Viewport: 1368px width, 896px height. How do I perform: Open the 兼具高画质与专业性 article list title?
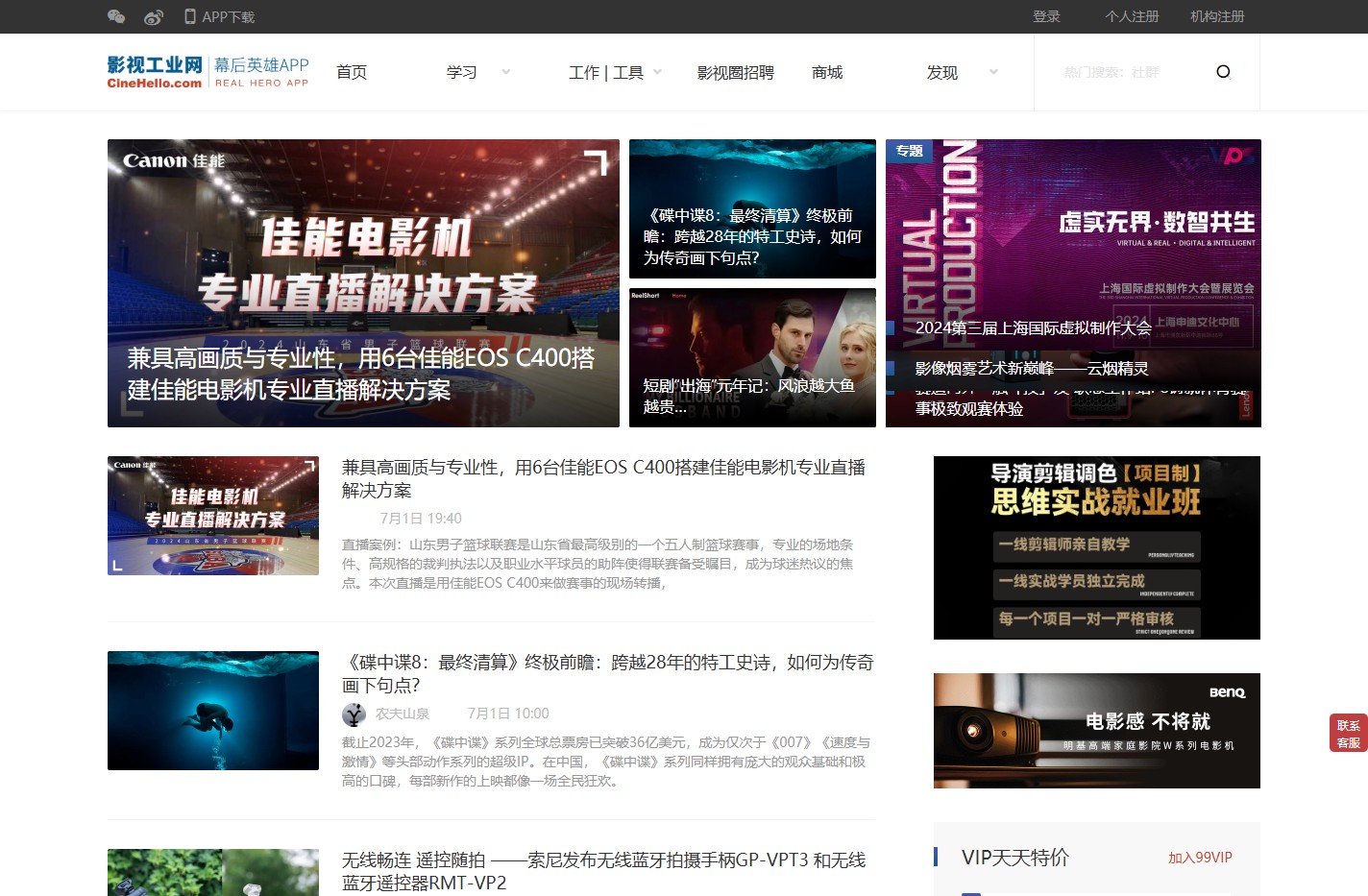[604, 478]
